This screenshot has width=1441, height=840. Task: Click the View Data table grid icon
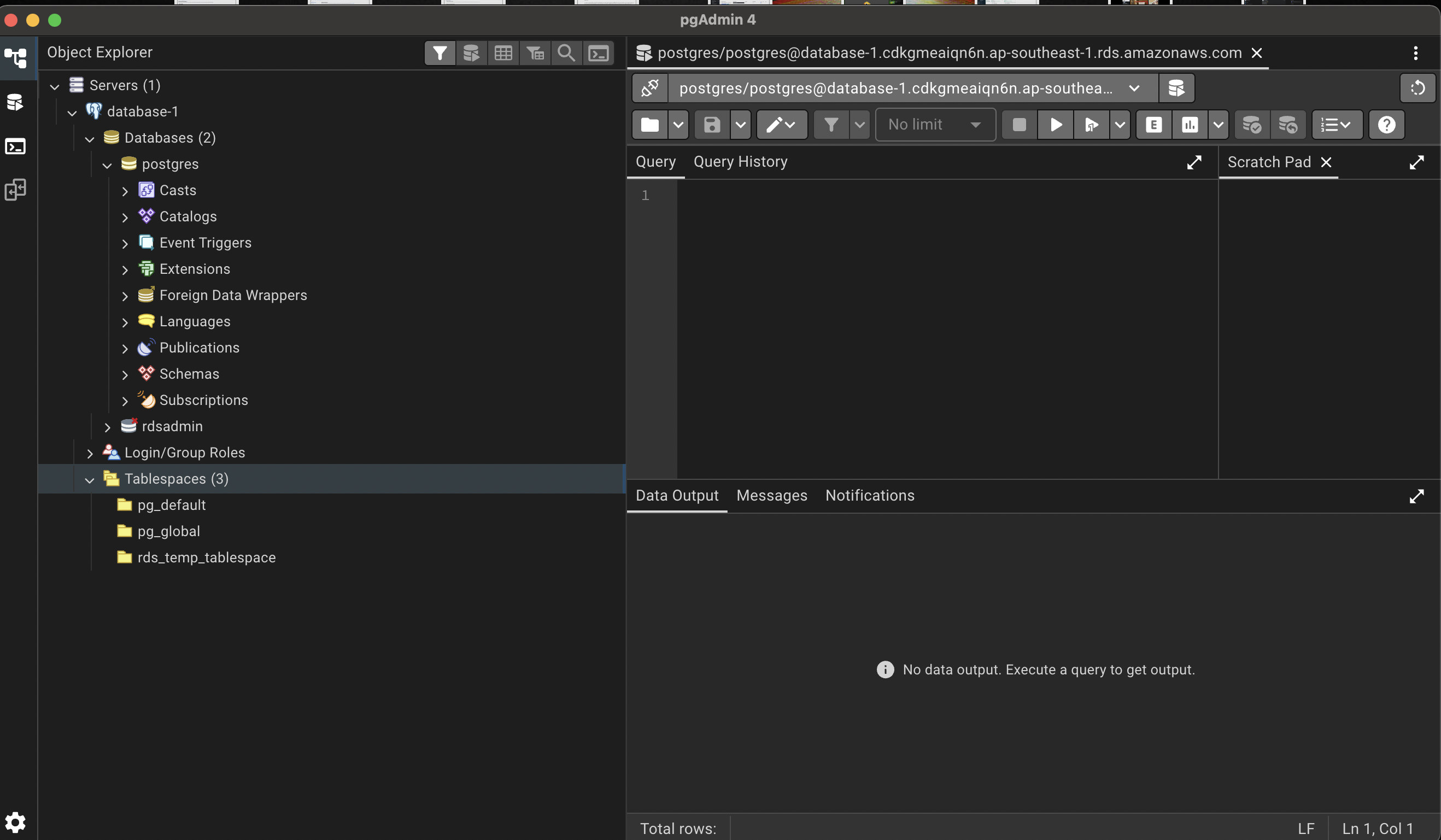pos(503,53)
